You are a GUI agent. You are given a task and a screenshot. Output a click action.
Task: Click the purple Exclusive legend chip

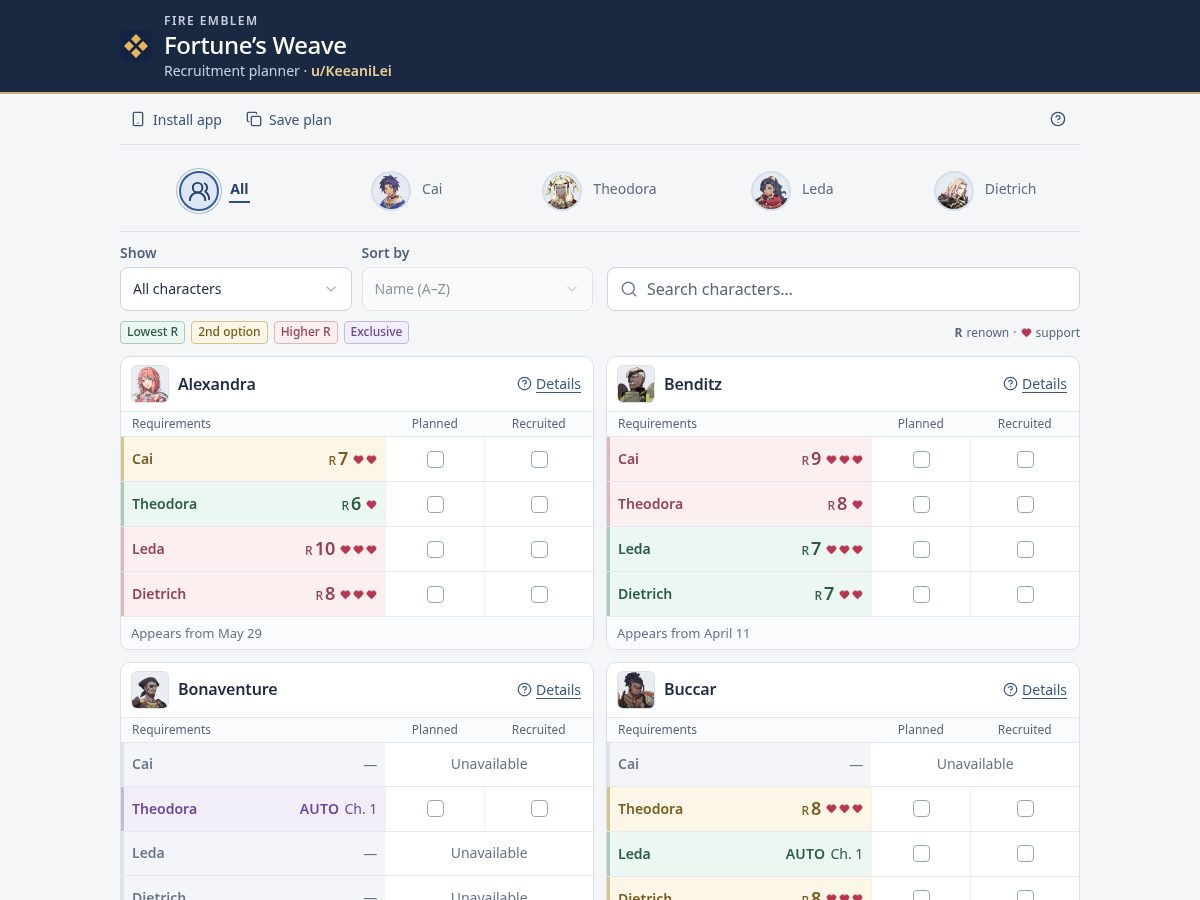377,332
